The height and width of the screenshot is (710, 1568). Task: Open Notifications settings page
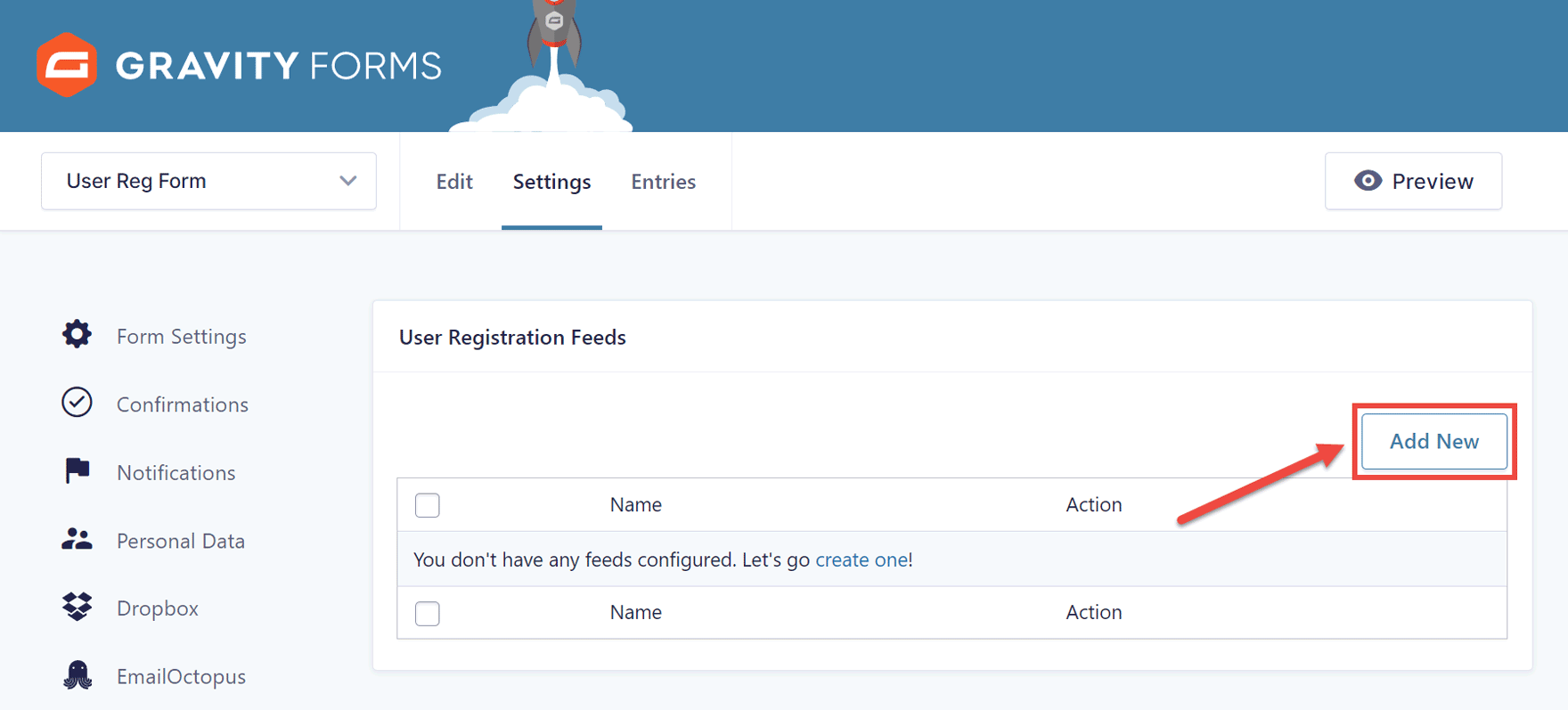pyautogui.click(x=176, y=473)
